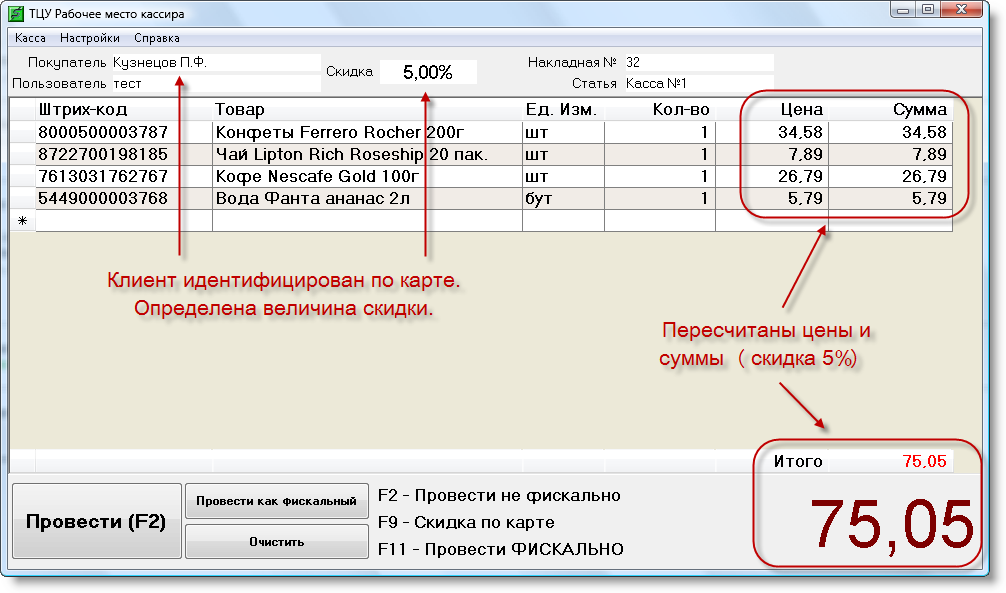Click the Пользователь field showing тест

click(216, 83)
